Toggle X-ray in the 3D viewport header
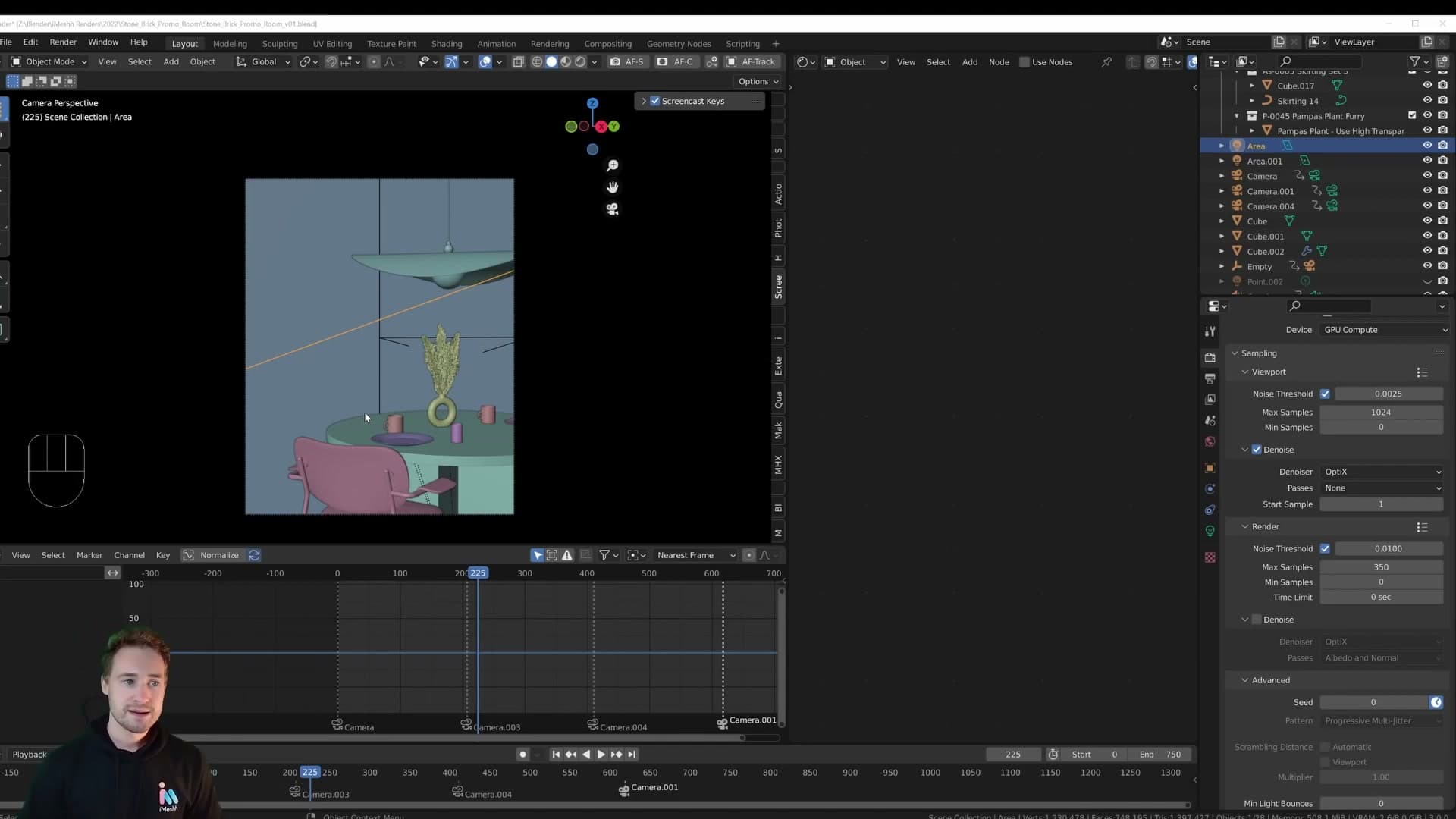The height and width of the screenshot is (819, 1456). point(519,61)
